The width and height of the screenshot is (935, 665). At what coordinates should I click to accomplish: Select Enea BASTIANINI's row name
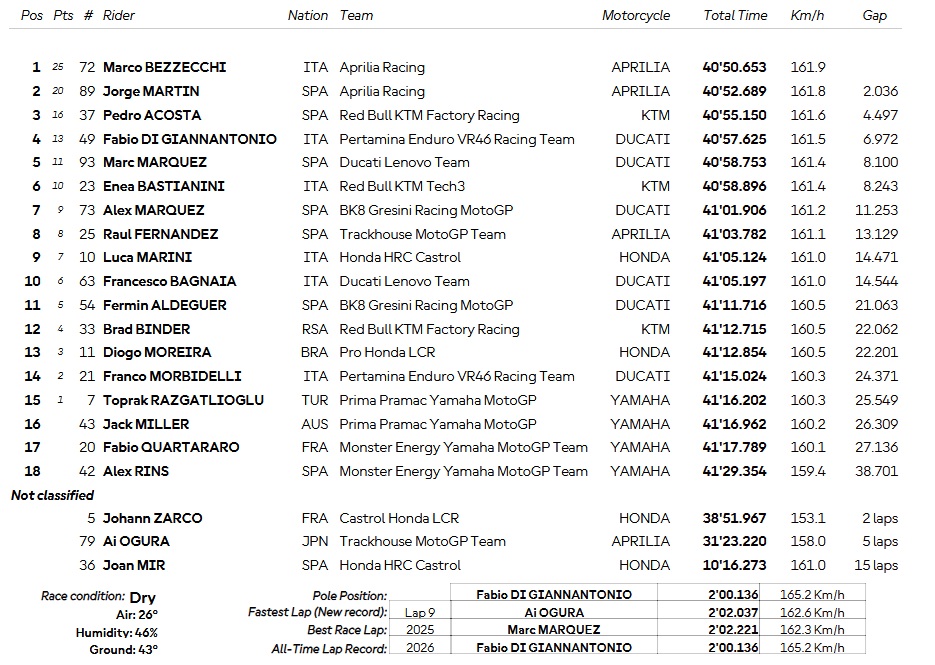coord(163,186)
